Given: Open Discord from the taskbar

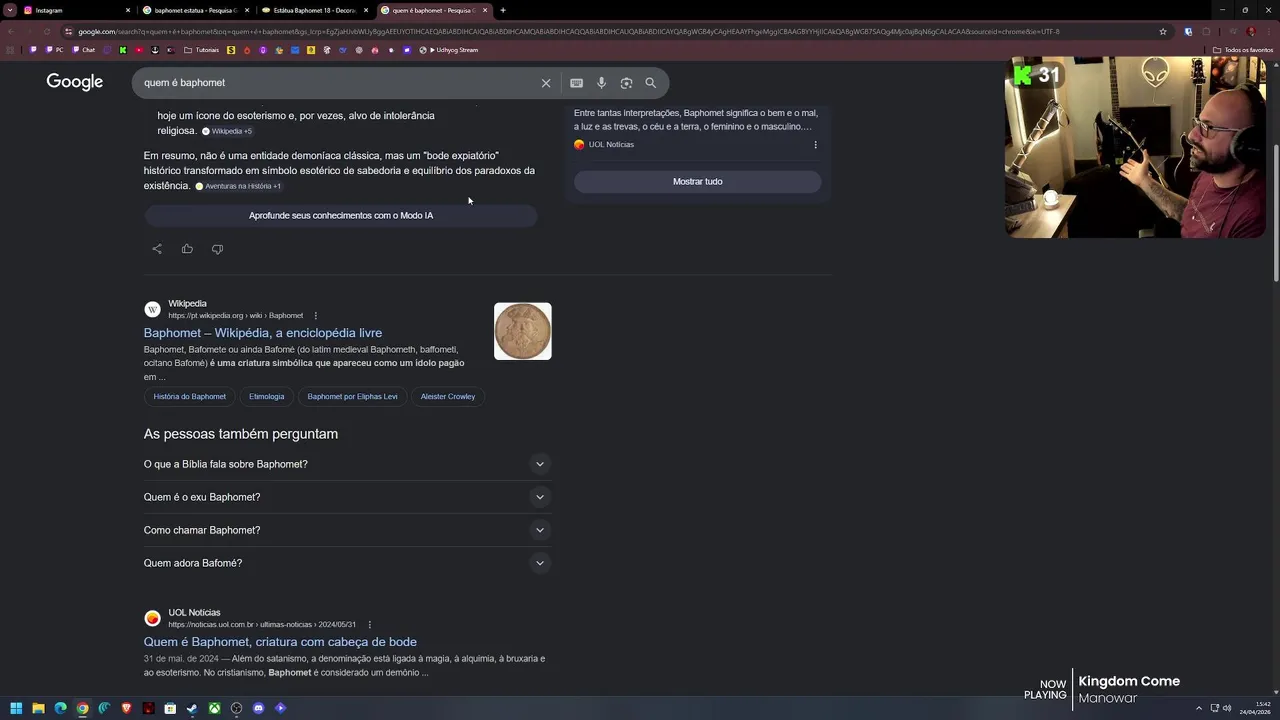Looking at the screenshot, I should click(x=258, y=708).
